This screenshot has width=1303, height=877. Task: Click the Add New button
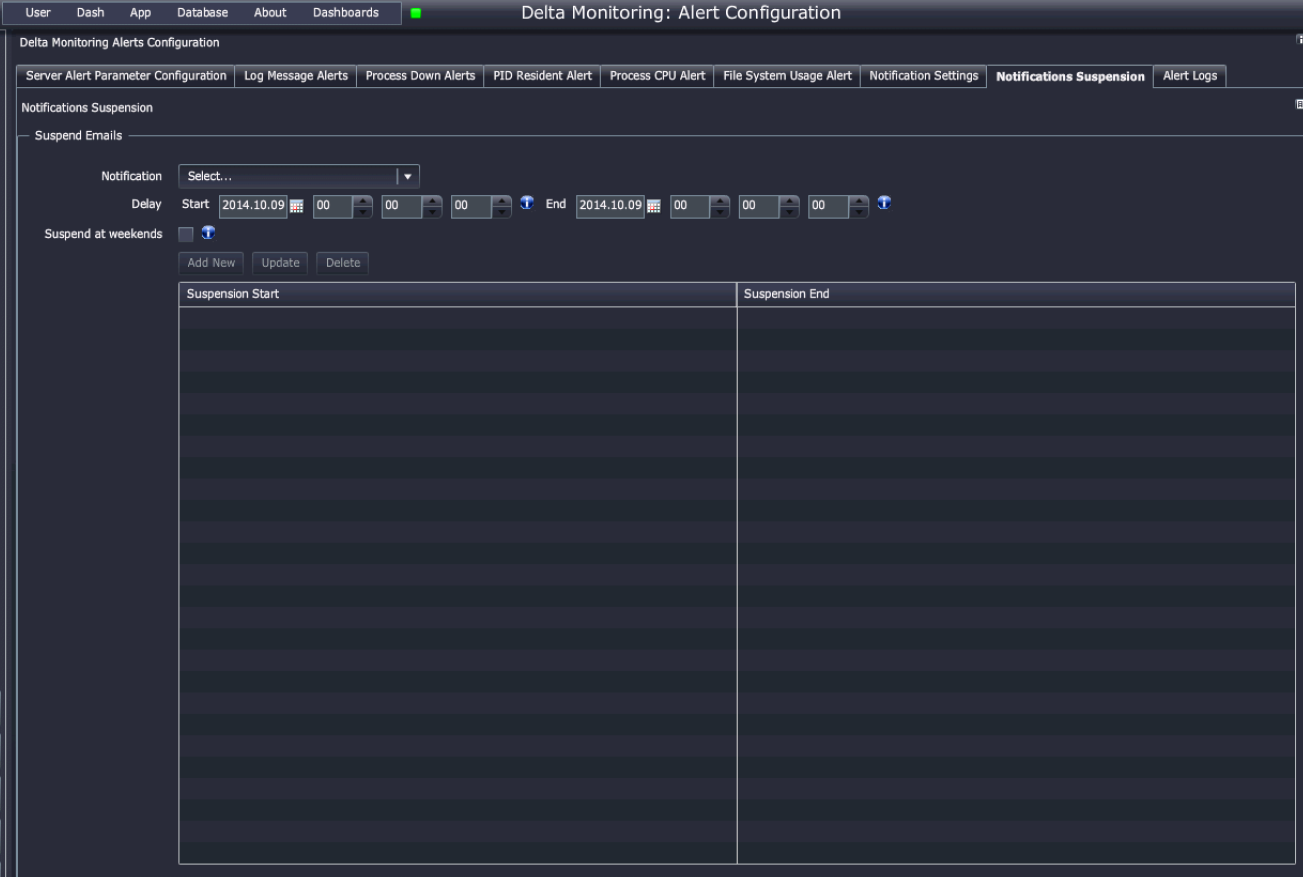coord(211,263)
